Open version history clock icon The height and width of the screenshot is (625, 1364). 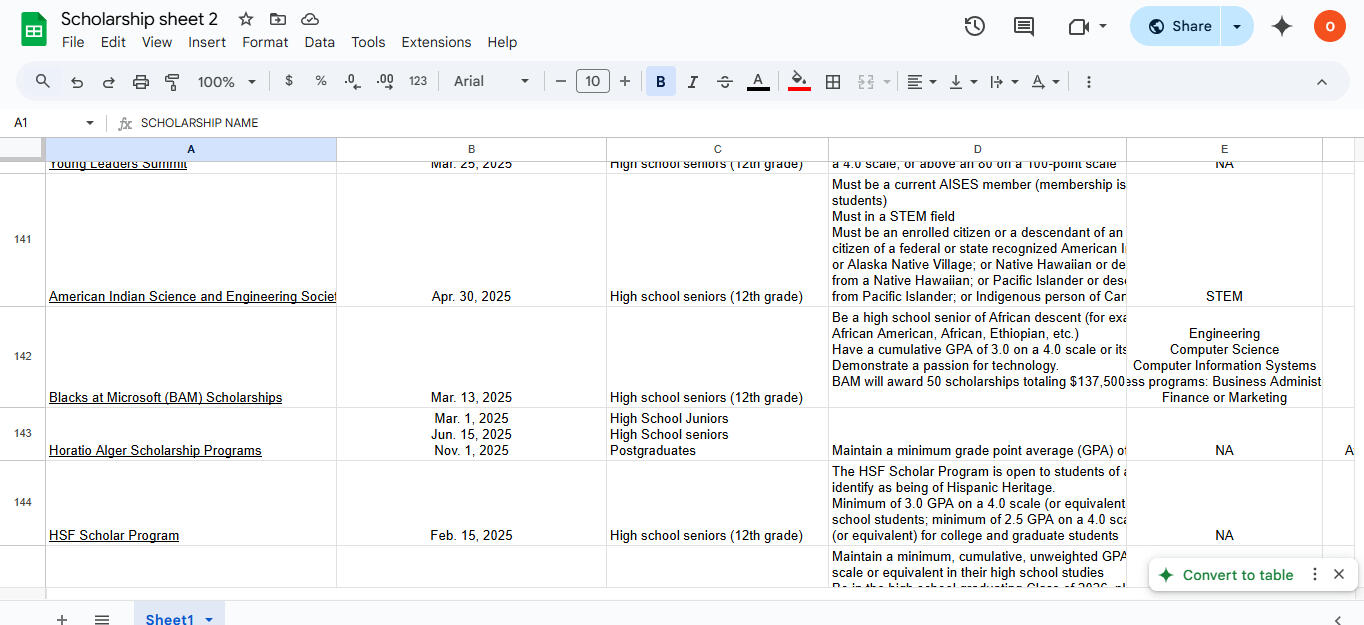click(x=975, y=27)
